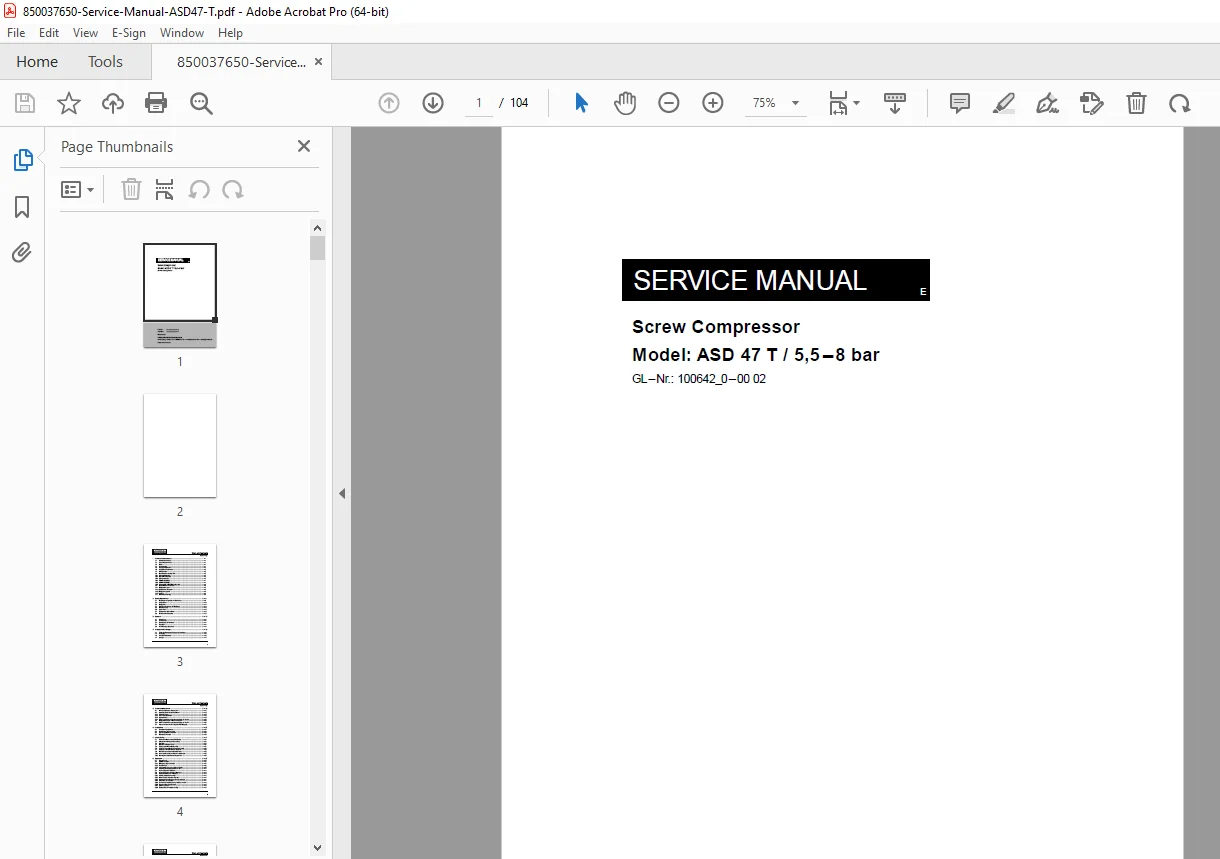Select blank page 2 thumbnail
Image resolution: width=1220 pixels, height=859 pixels.
[x=180, y=446]
